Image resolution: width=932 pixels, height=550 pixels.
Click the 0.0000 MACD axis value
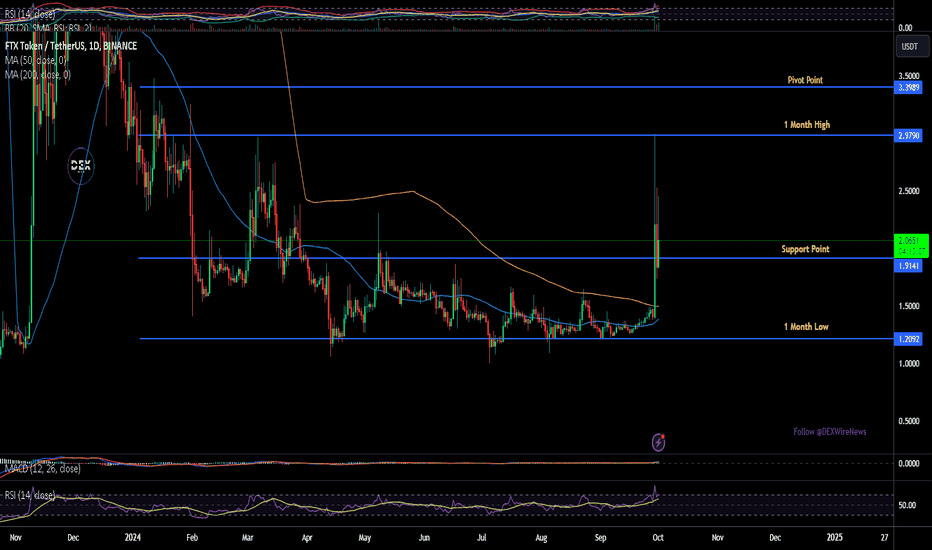(x=908, y=463)
